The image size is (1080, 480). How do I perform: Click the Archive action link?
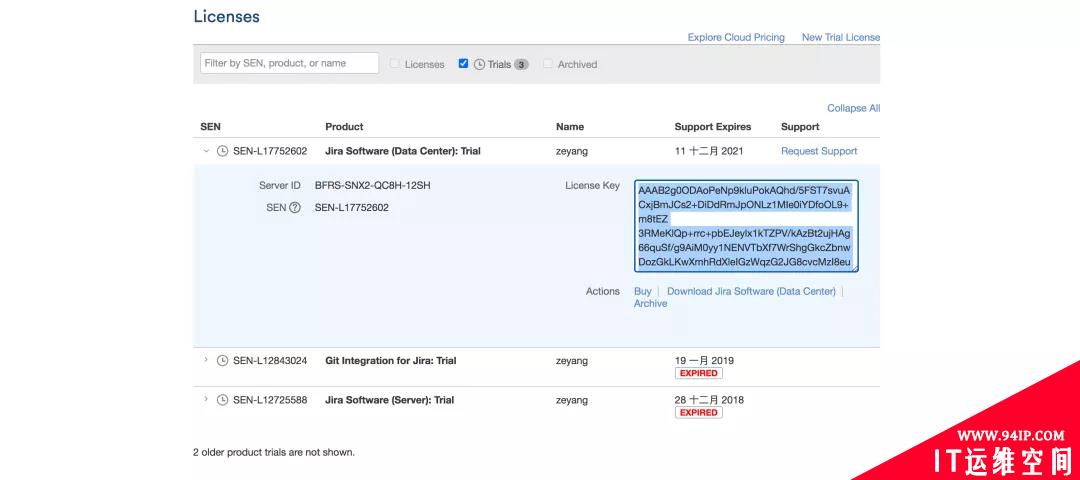tap(650, 304)
